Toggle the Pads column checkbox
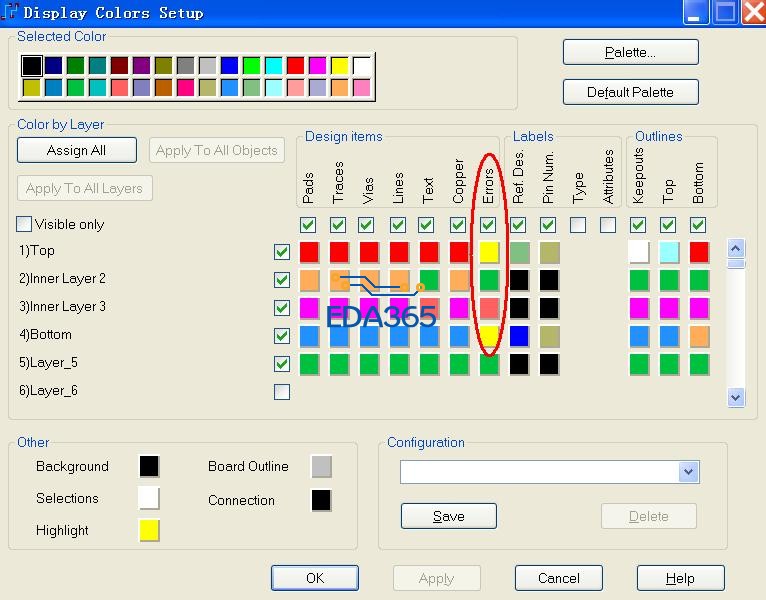Screen dimensions: 766x600 tap(308, 225)
